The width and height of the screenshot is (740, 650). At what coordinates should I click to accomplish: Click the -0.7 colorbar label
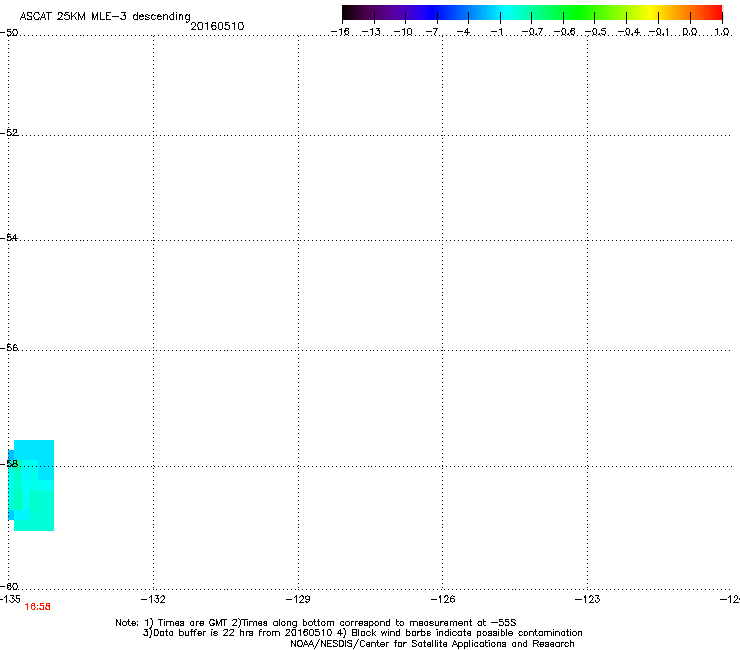(x=532, y=32)
